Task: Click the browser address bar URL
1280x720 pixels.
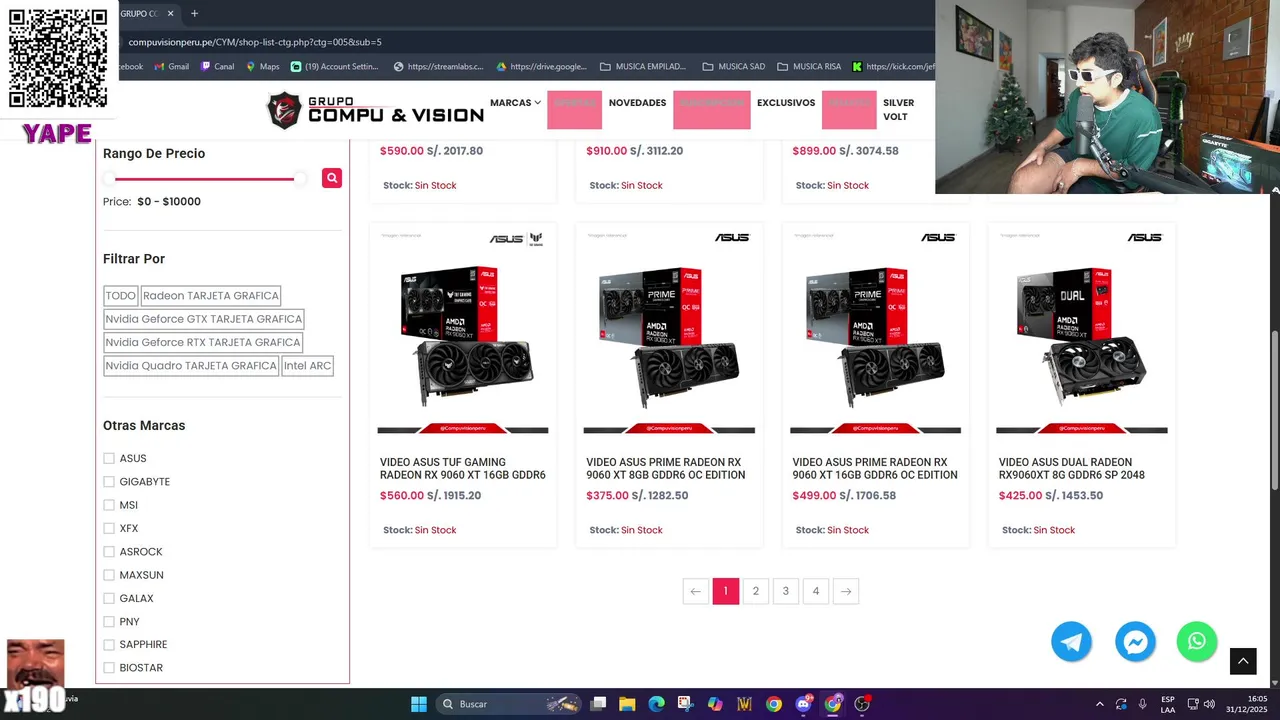Action: (x=255, y=42)
